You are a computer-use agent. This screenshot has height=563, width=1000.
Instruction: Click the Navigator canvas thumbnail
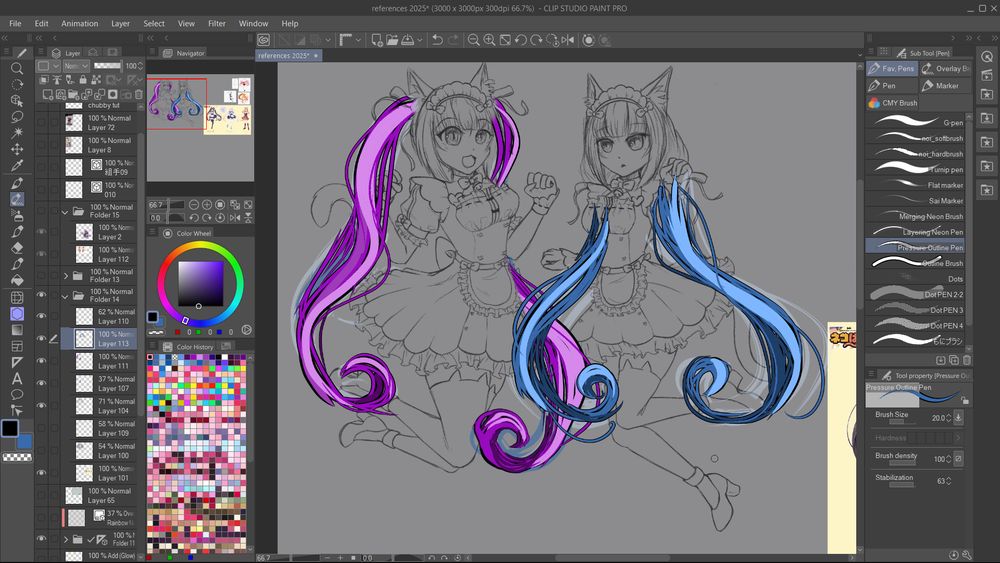pos(200,105)
